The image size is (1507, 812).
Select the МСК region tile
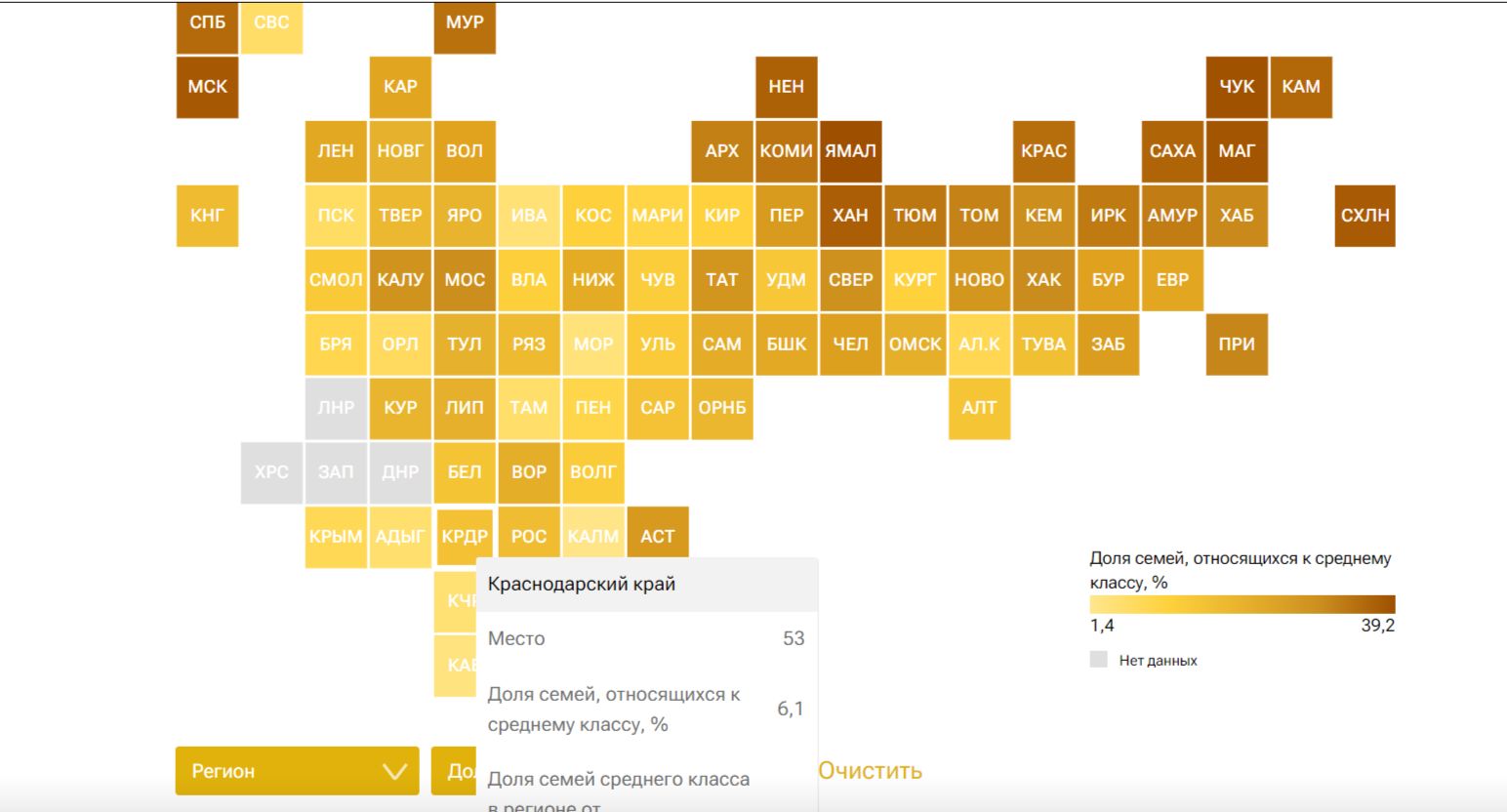207,87
